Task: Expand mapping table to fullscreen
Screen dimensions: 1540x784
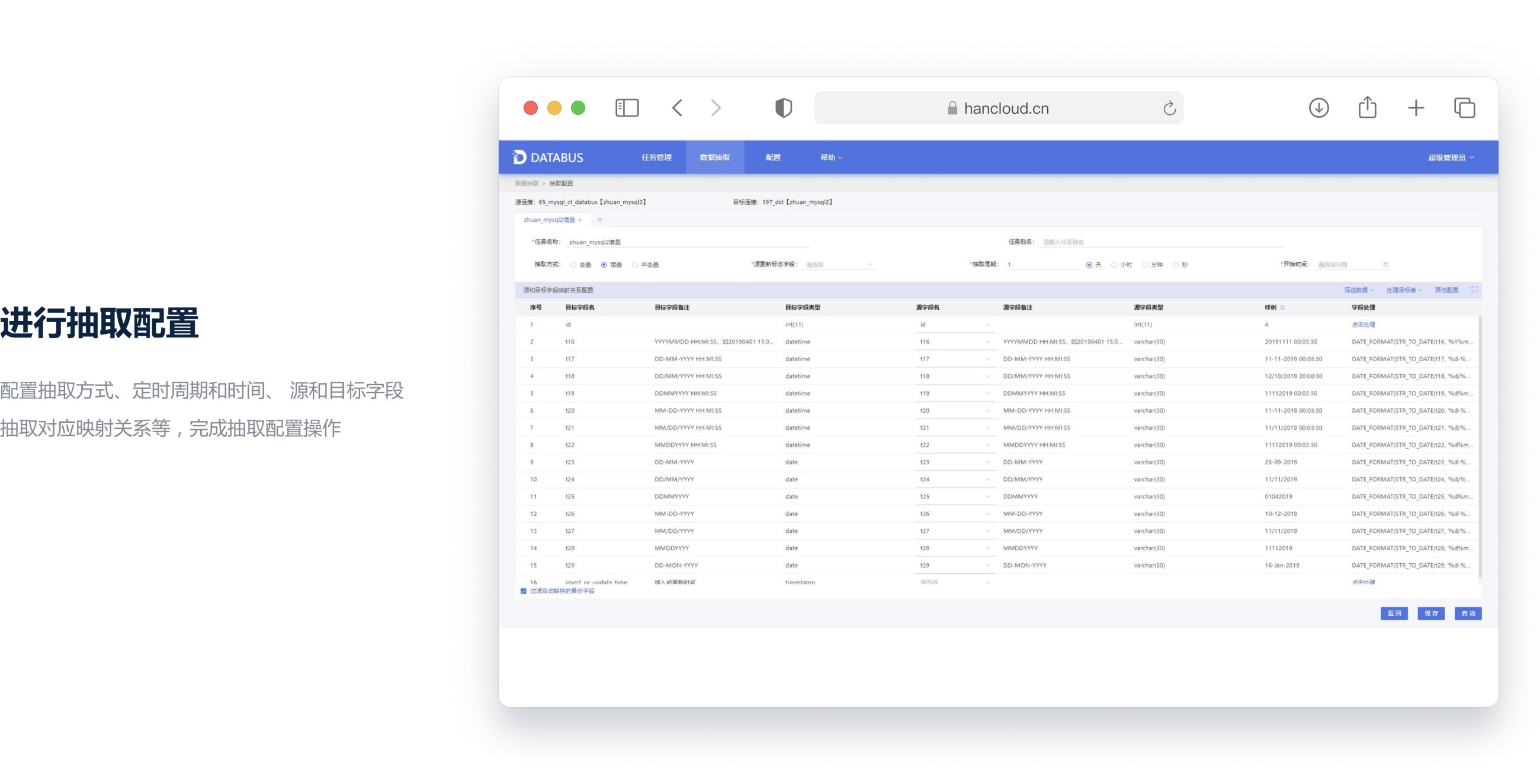Action: [x=1474, y=290]
